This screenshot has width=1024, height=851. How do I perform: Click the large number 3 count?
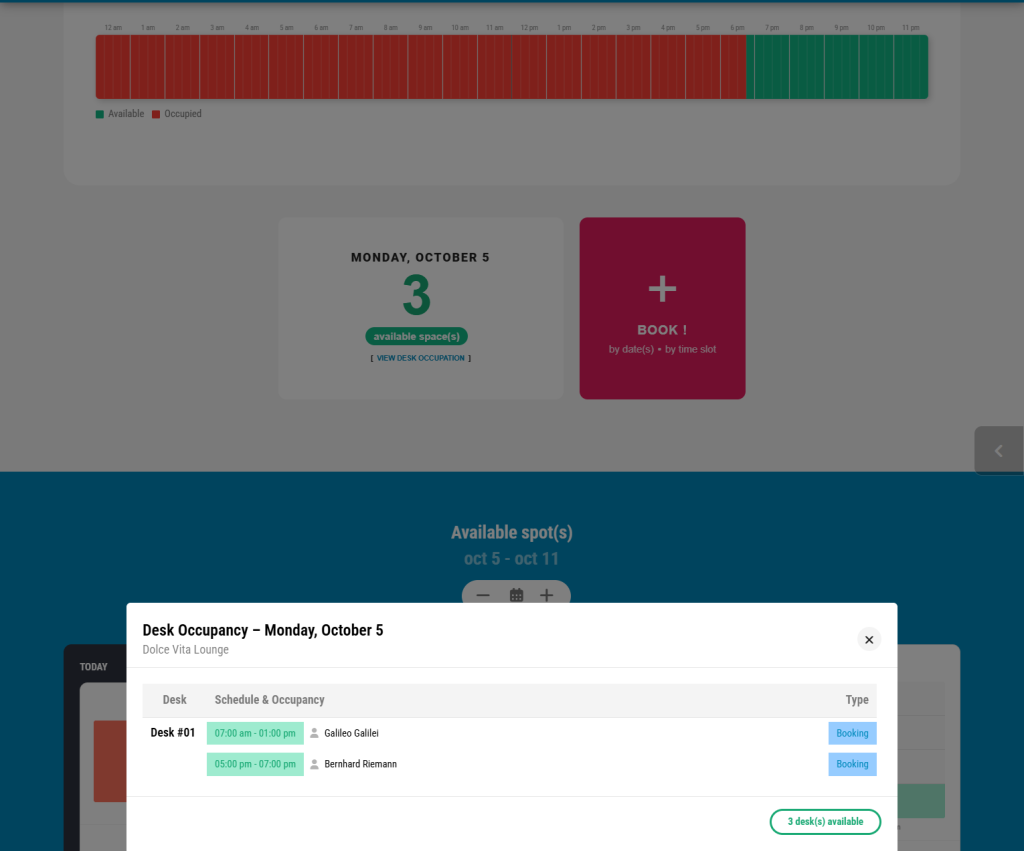[417, 295]
